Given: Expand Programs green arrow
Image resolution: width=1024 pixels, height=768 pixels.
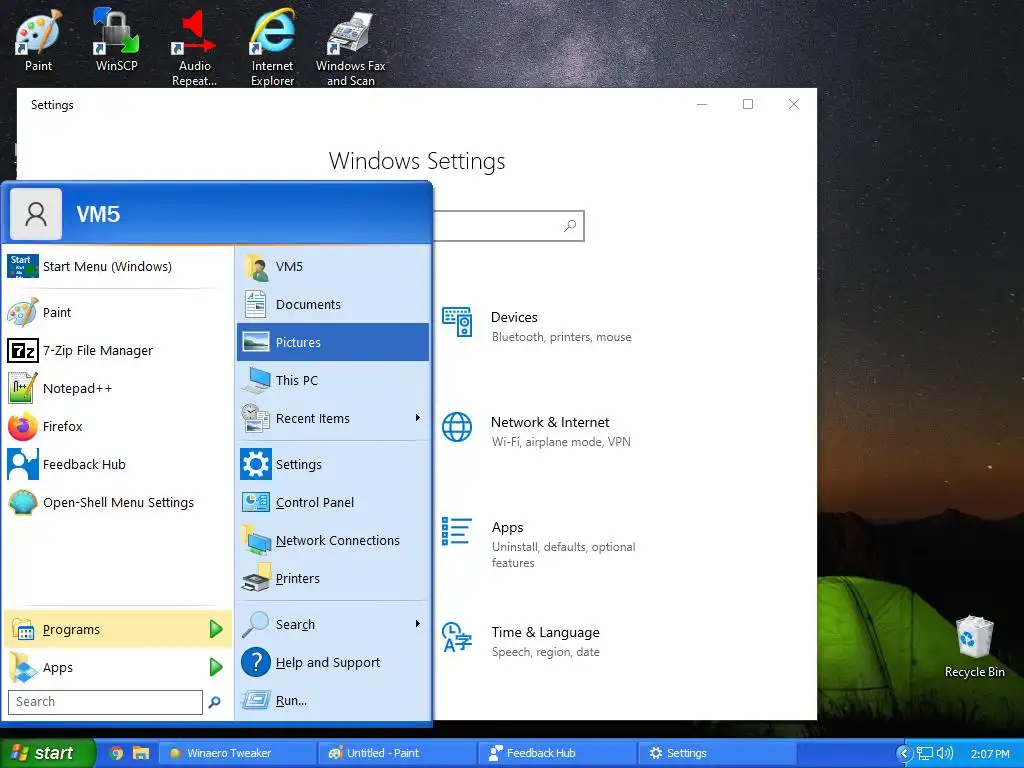Looking at the screenshot, I should 216,629.
